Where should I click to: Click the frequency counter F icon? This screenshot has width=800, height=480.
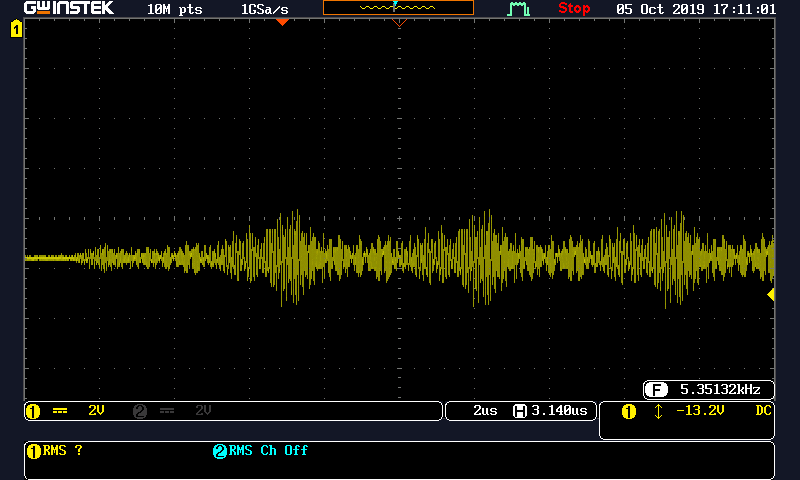point(656,390)
